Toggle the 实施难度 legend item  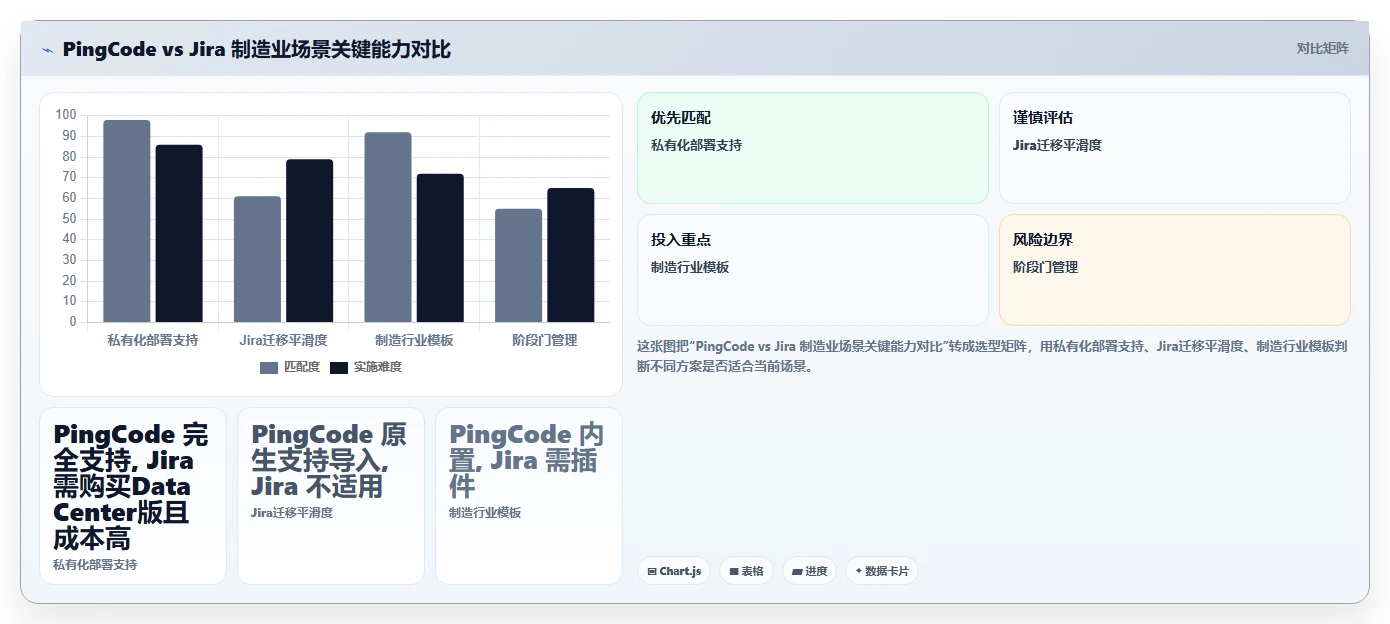click(x=366, y=367)
